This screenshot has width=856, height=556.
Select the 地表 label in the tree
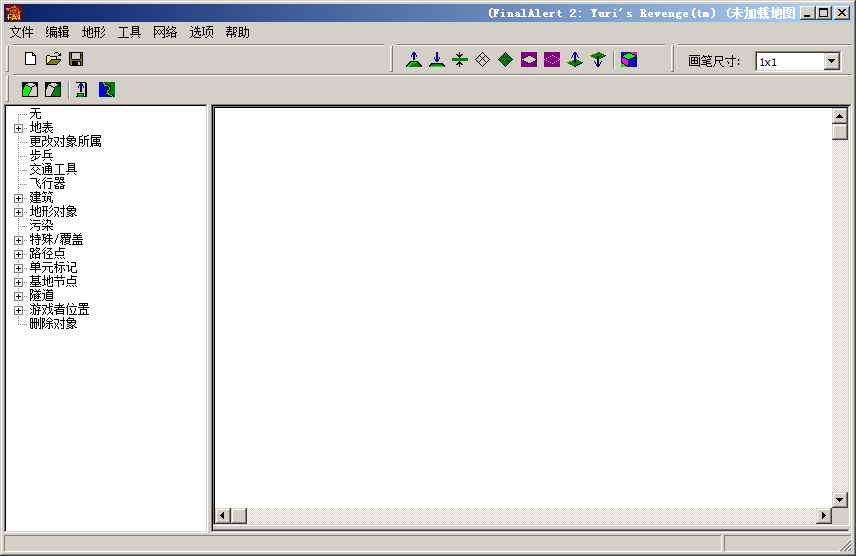[41, 128]
